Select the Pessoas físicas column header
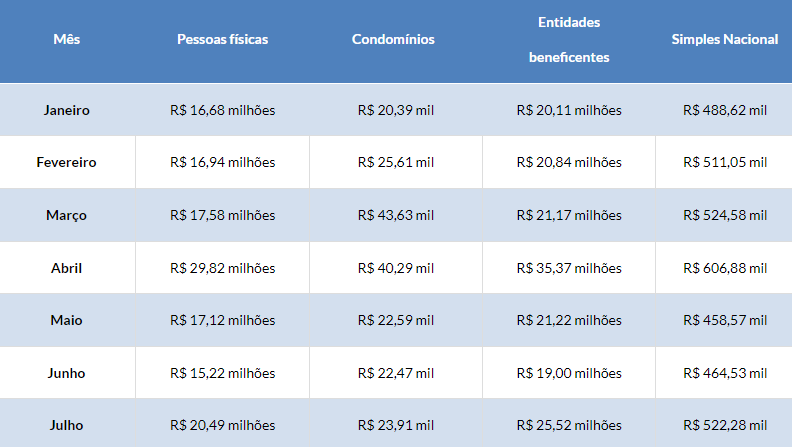 [222, 40]
